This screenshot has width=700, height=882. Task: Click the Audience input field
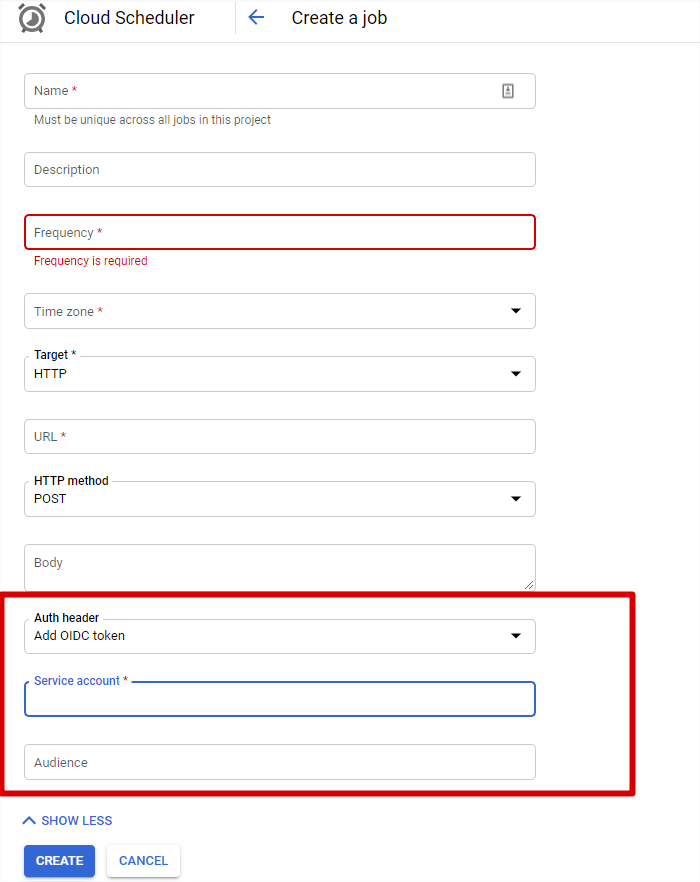(279, 762)
